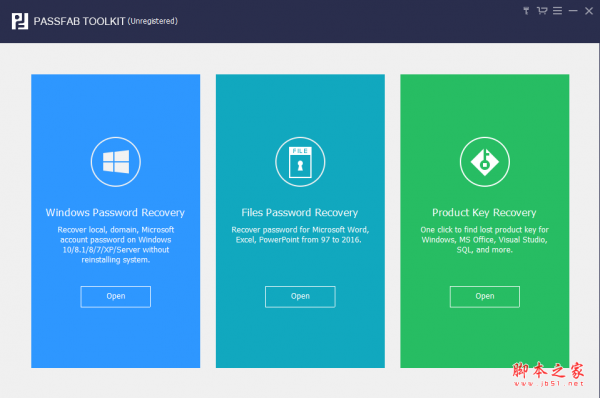Close the PassFab Toolkit window
Screen dimensions: 600x398
pos(589,11)
